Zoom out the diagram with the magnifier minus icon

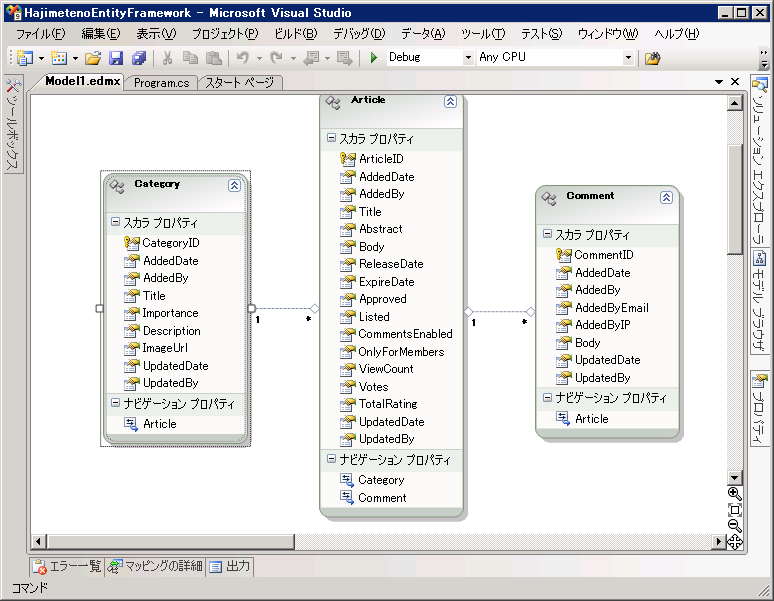735,526
